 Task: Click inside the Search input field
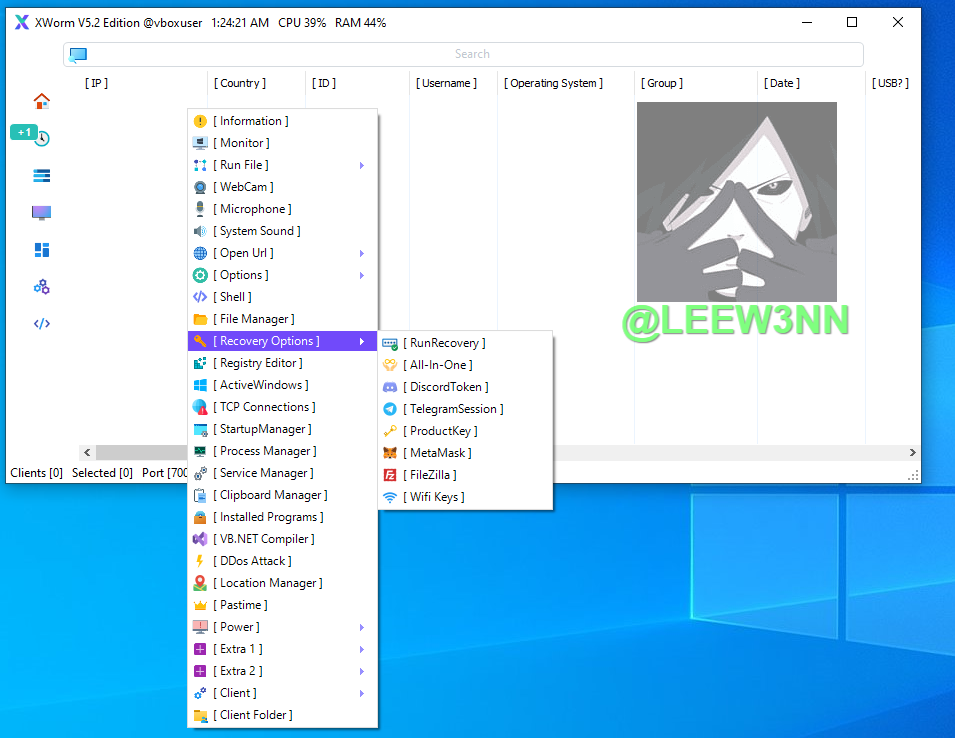coord(472,54)
